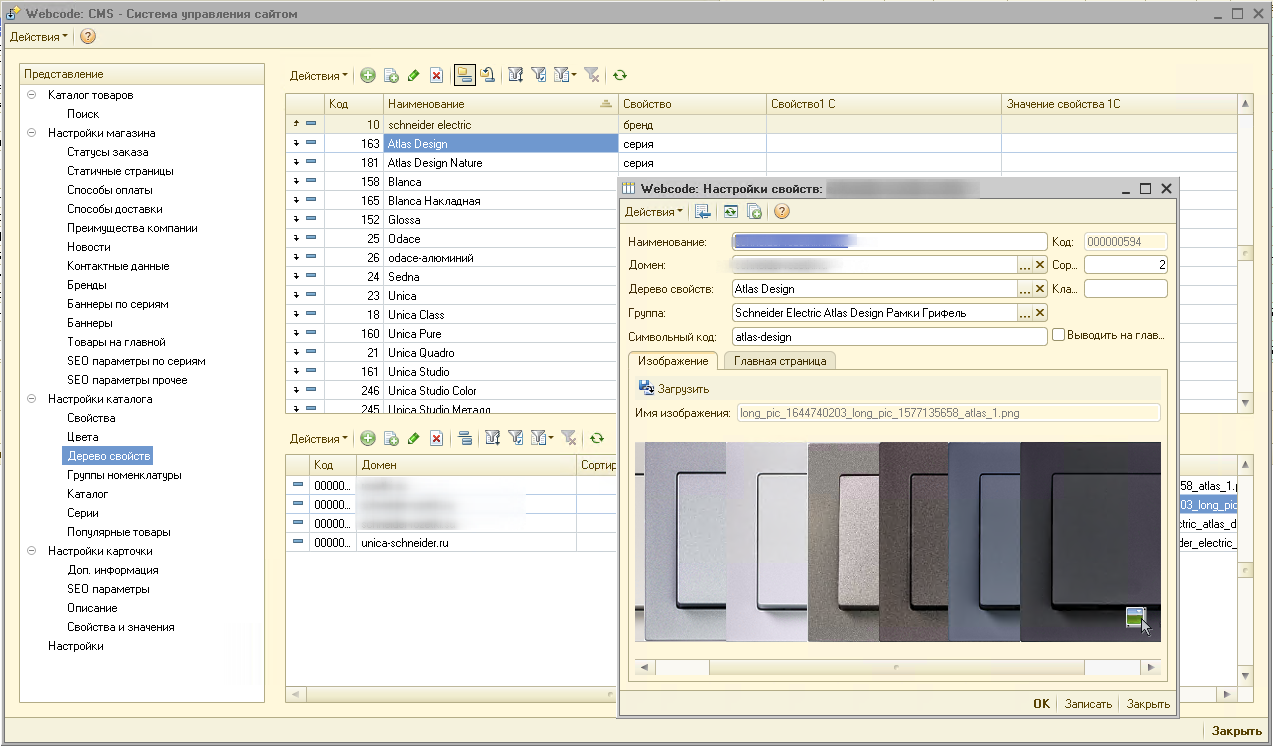Click the Записать button
Image resolution: width=1273 pixels, height=748 pixels.
pyautogui.click(x=1087, y=704)
